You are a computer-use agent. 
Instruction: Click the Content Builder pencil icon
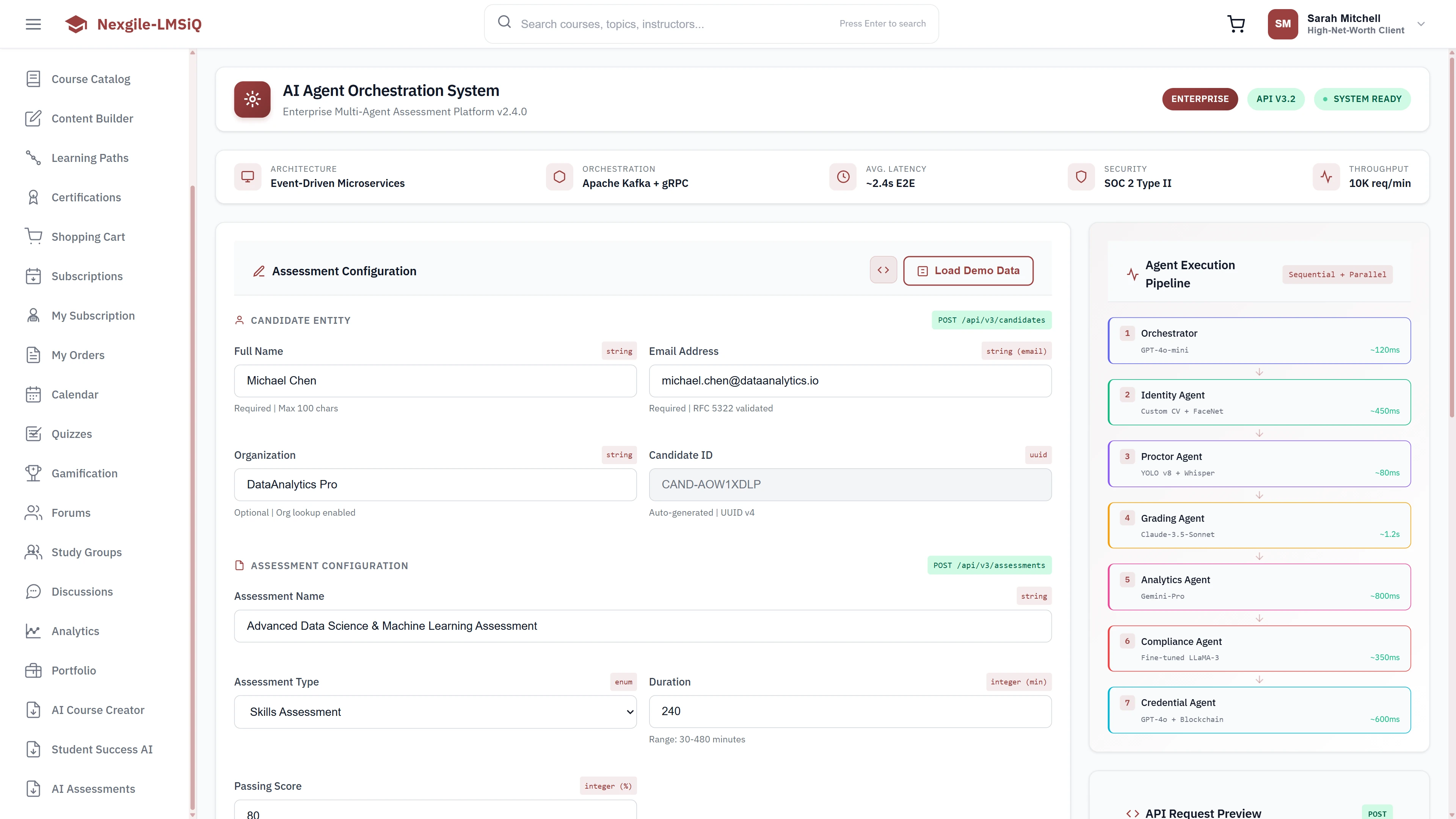[x=33, y=118]
